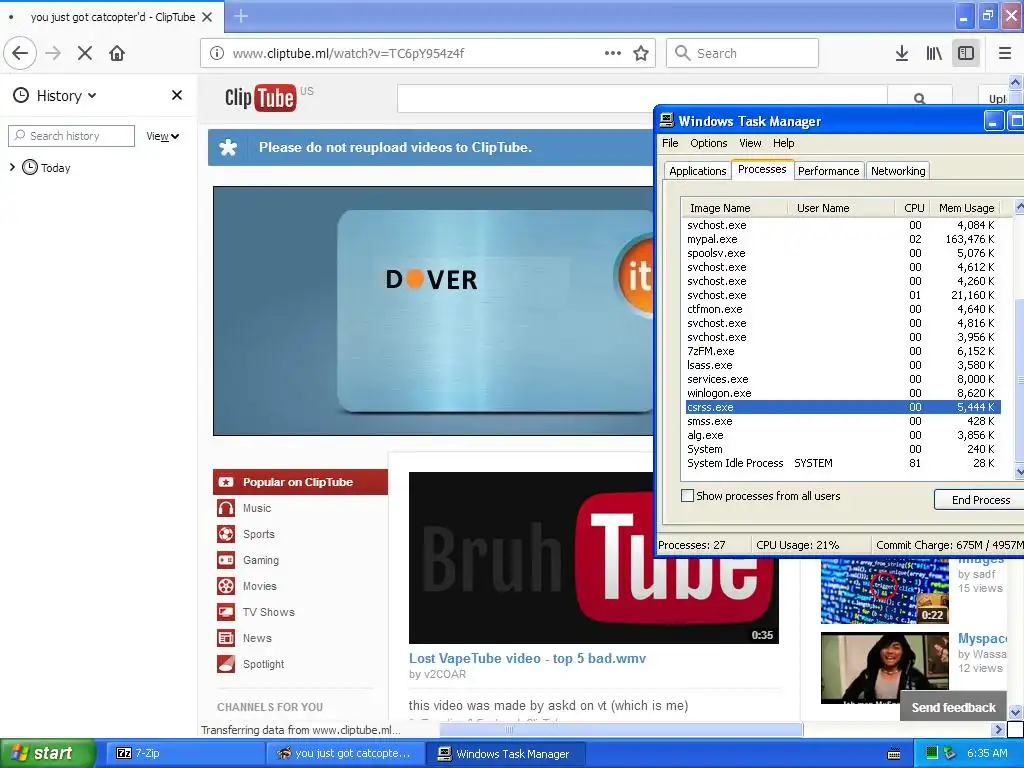Open the TV Shows category icon

226,612
